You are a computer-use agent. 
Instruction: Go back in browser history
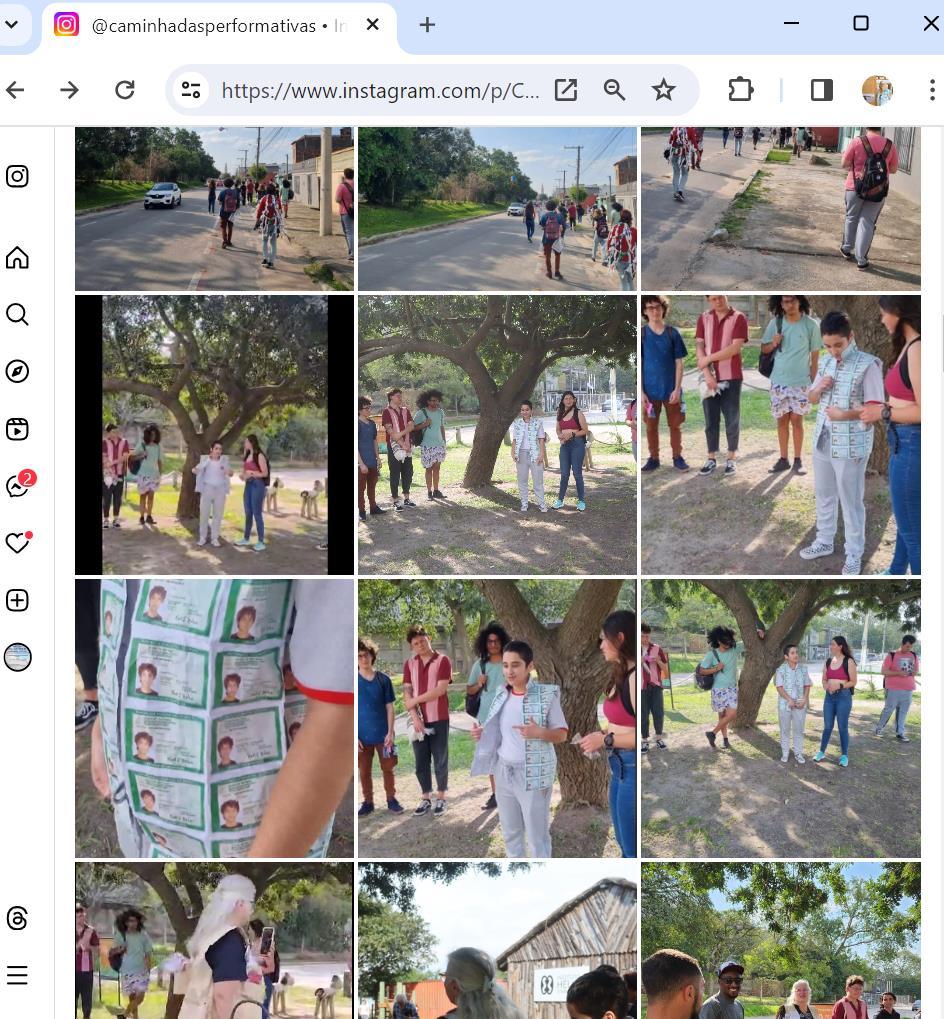pyautogui.click(x=16, y=90)
